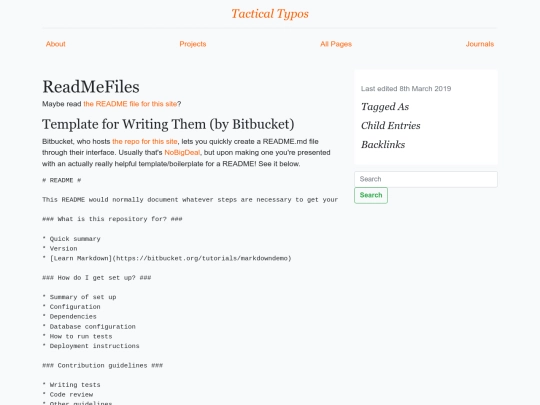Click the '* Quick summary' code line

point(71,239)
